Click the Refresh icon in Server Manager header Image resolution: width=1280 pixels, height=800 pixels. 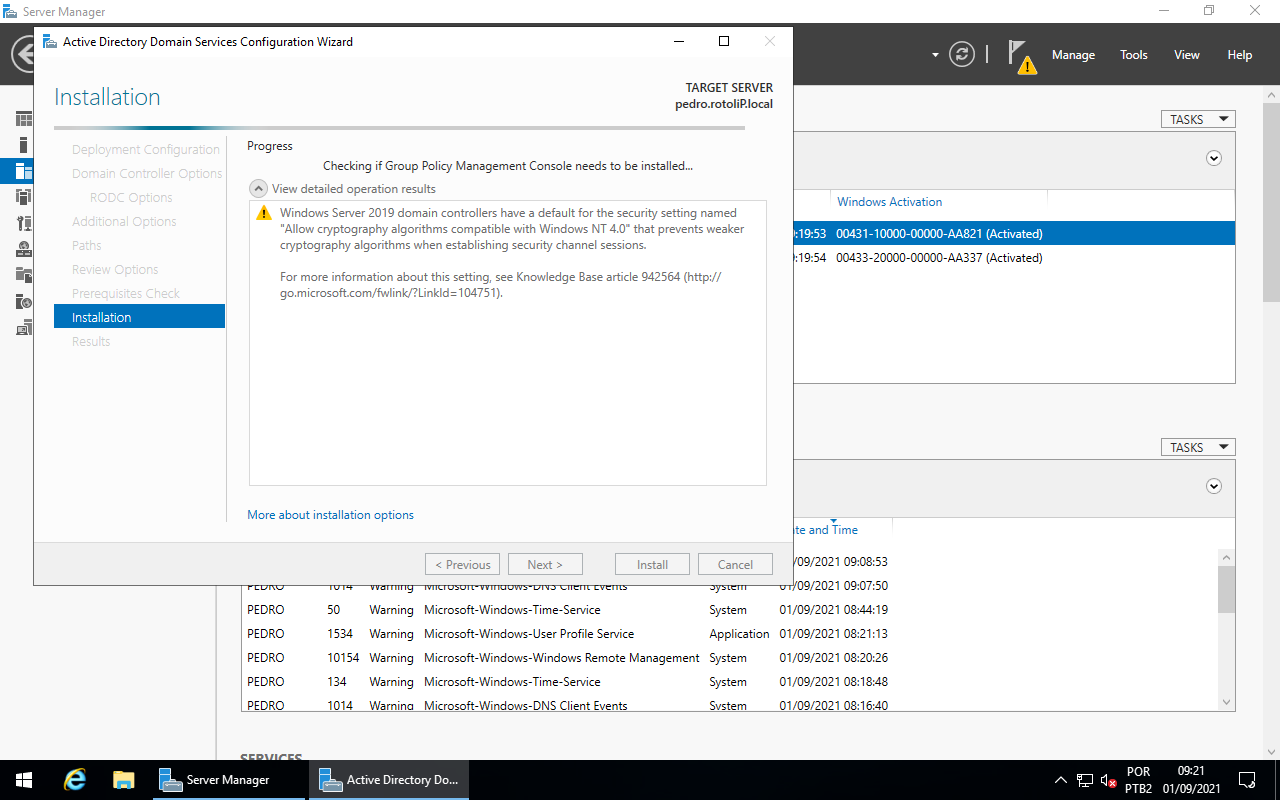click(x=962, y=54)
